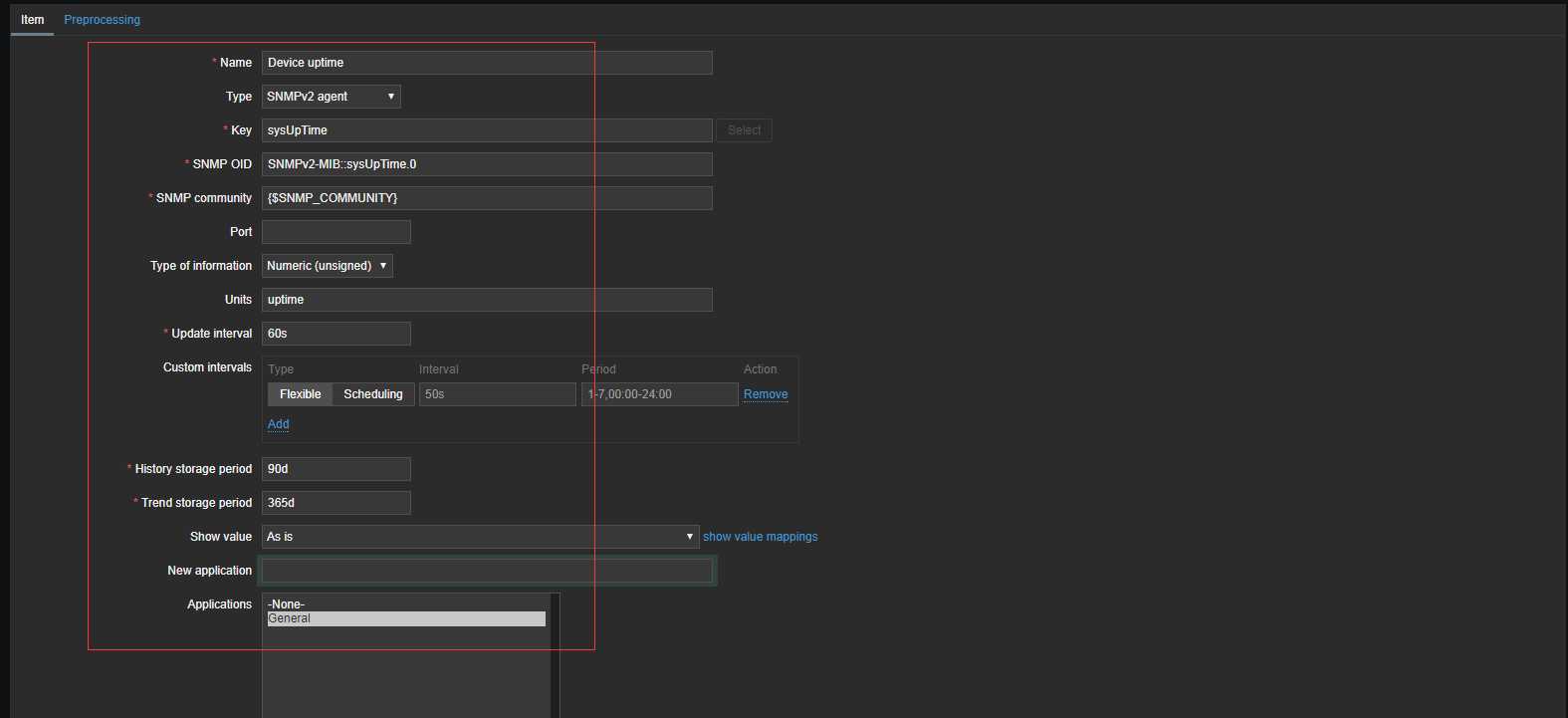Image resolution: width=1568 pixels, height=718 pixels.
Task: Click the Update interval field 60s
Action: 336,334
